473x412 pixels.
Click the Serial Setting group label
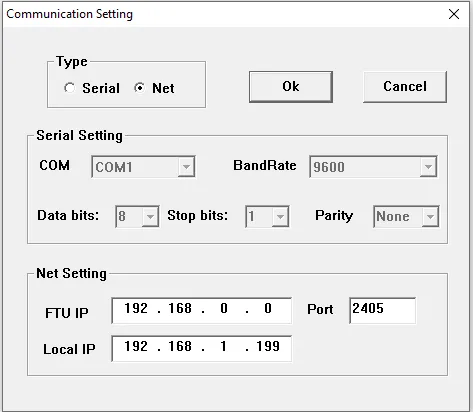coord(79,136)
